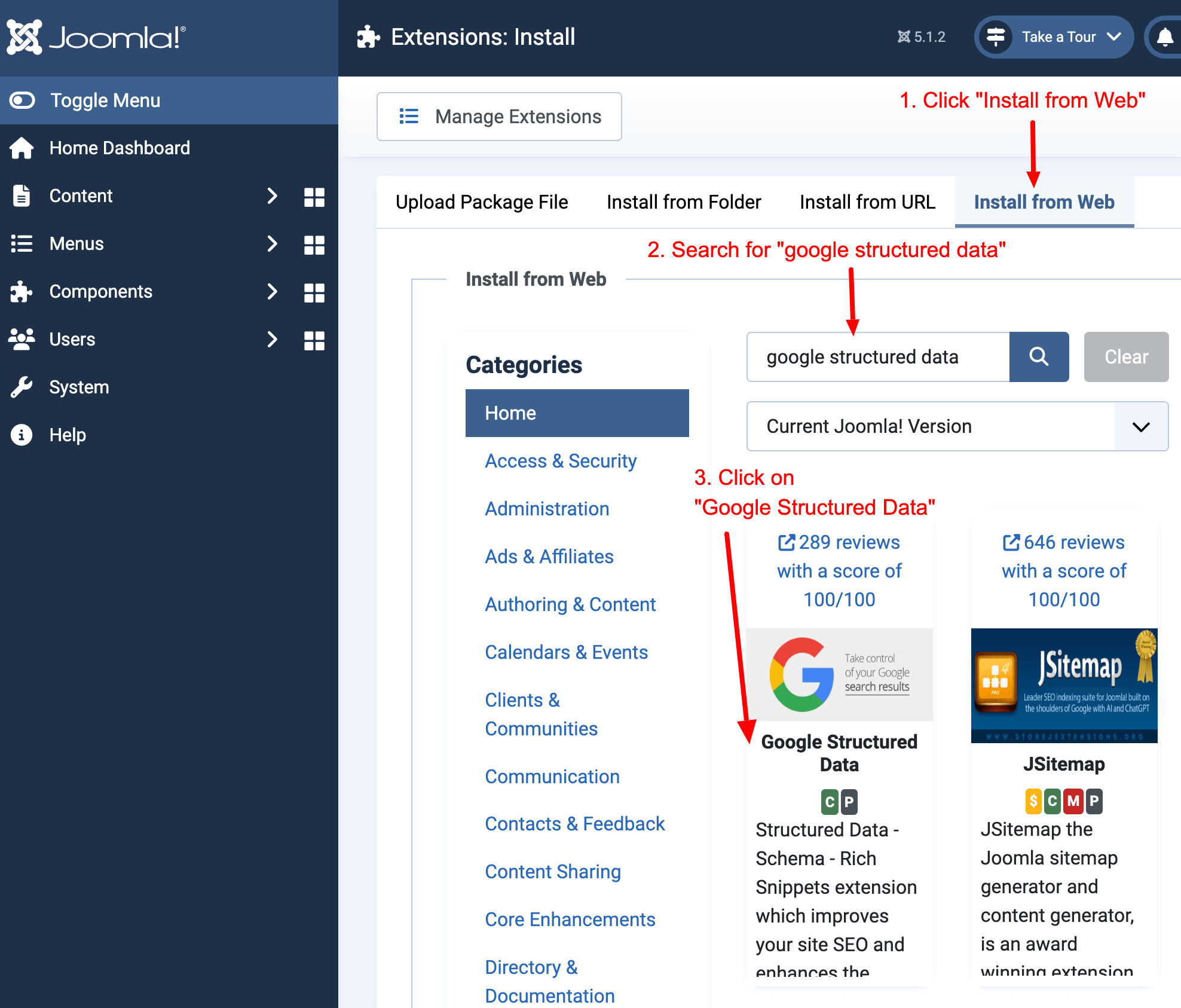Open the Take a Tour dropdown
This screenshot has height=1008, width=1181.
1054,37
